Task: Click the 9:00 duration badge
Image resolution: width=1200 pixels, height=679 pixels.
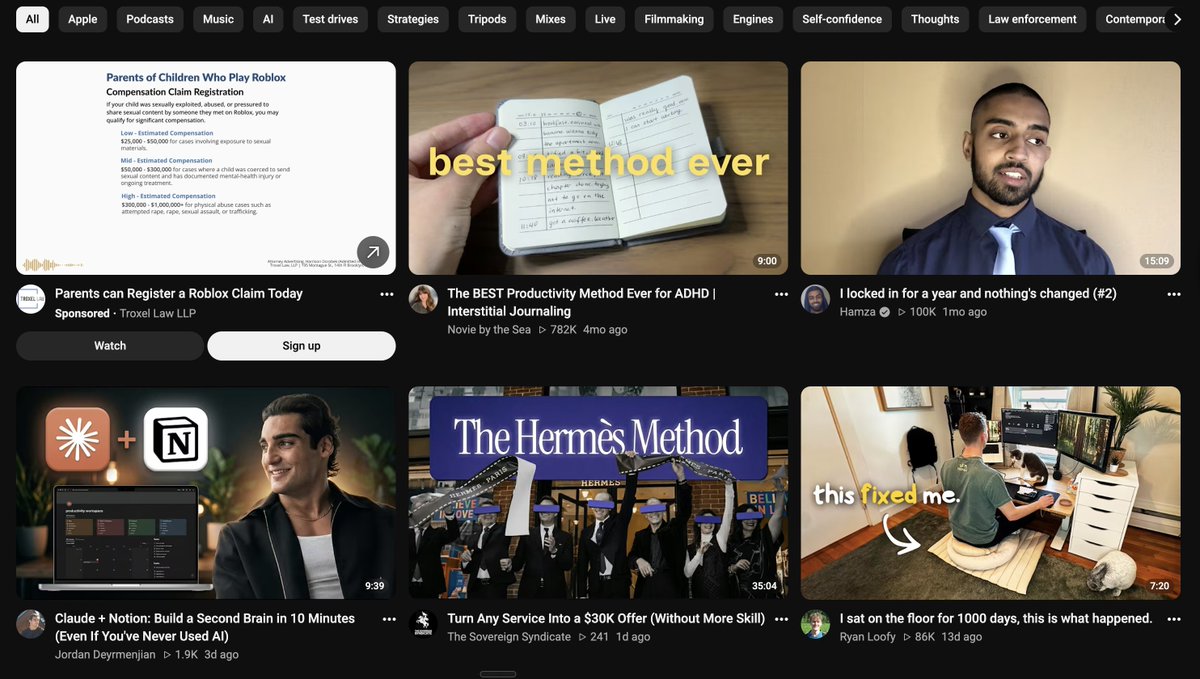Action: [767, 261]
